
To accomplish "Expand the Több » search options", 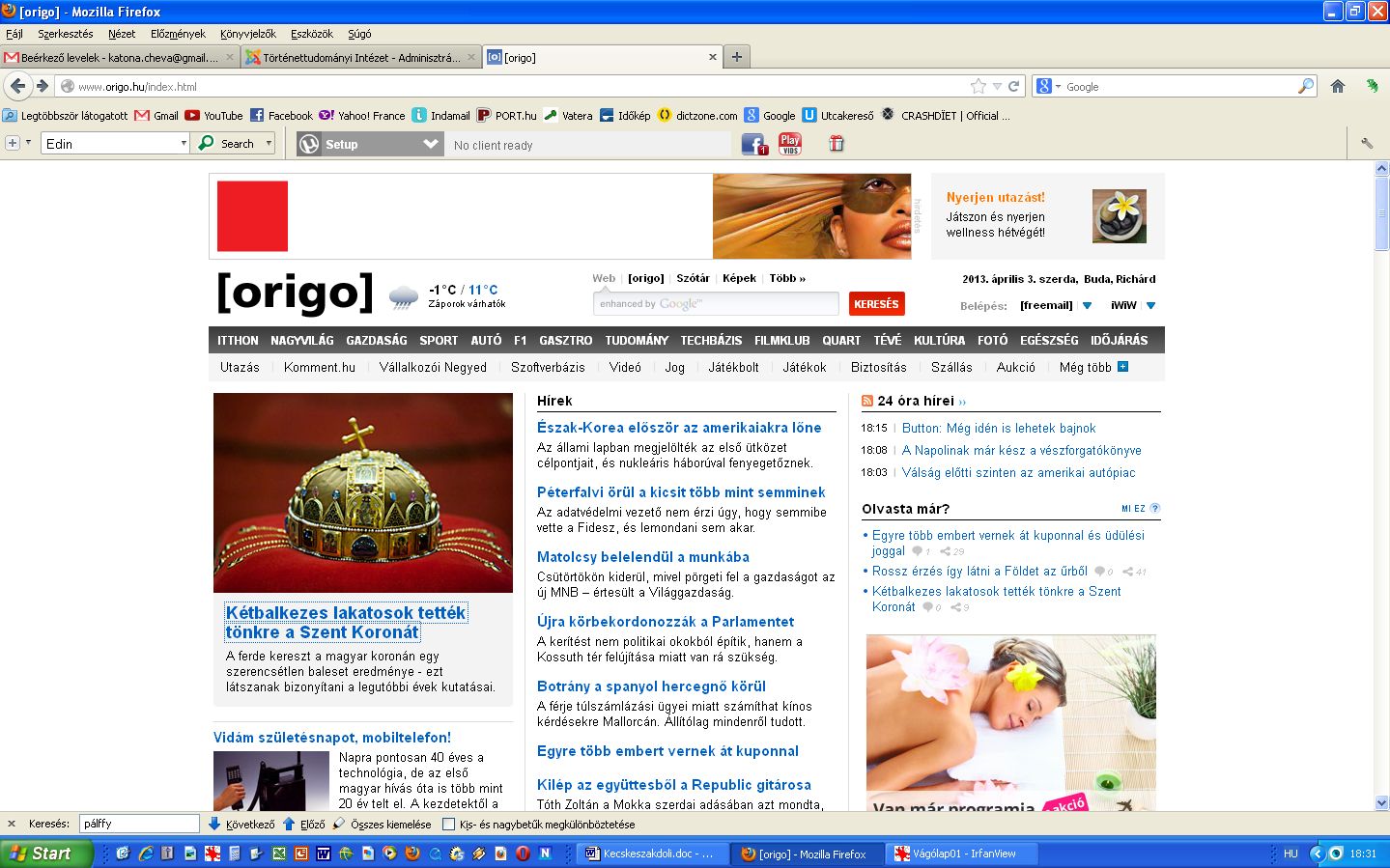I will (x=787, y=278).
